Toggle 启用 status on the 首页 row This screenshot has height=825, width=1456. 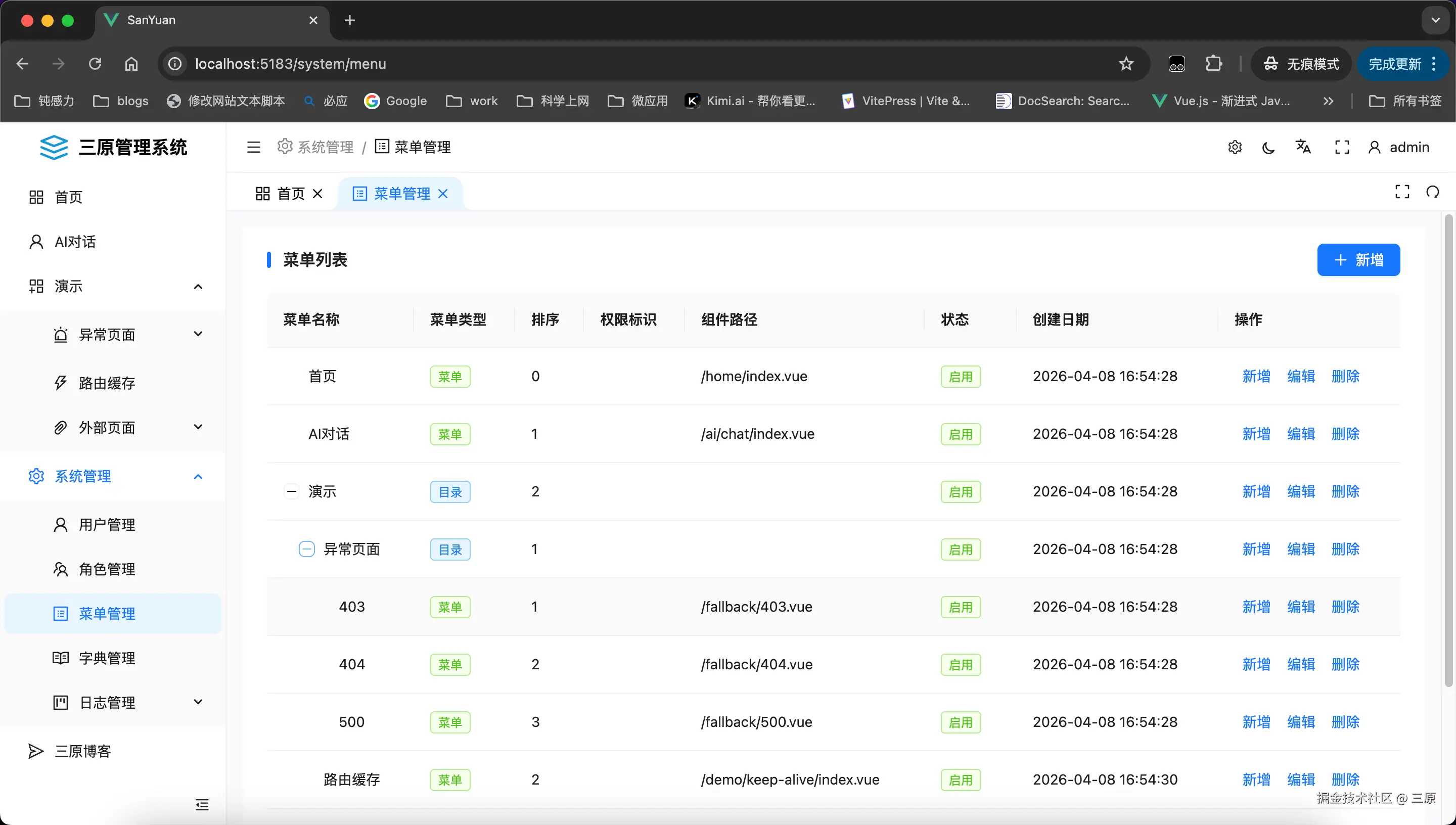(960, 376)
